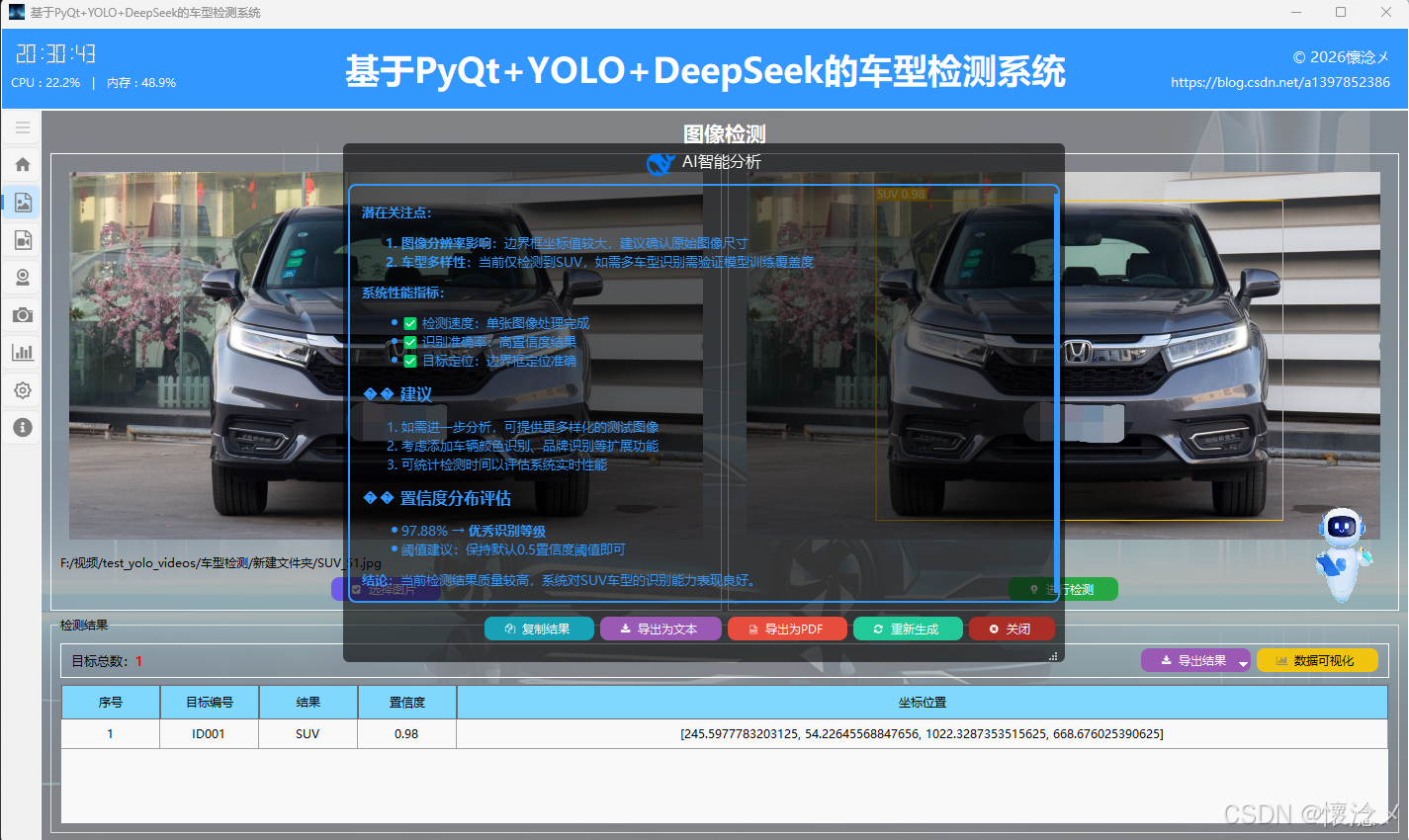Expand the export results dropdown arrow

pyautogui.click(x=1244, y=662)
